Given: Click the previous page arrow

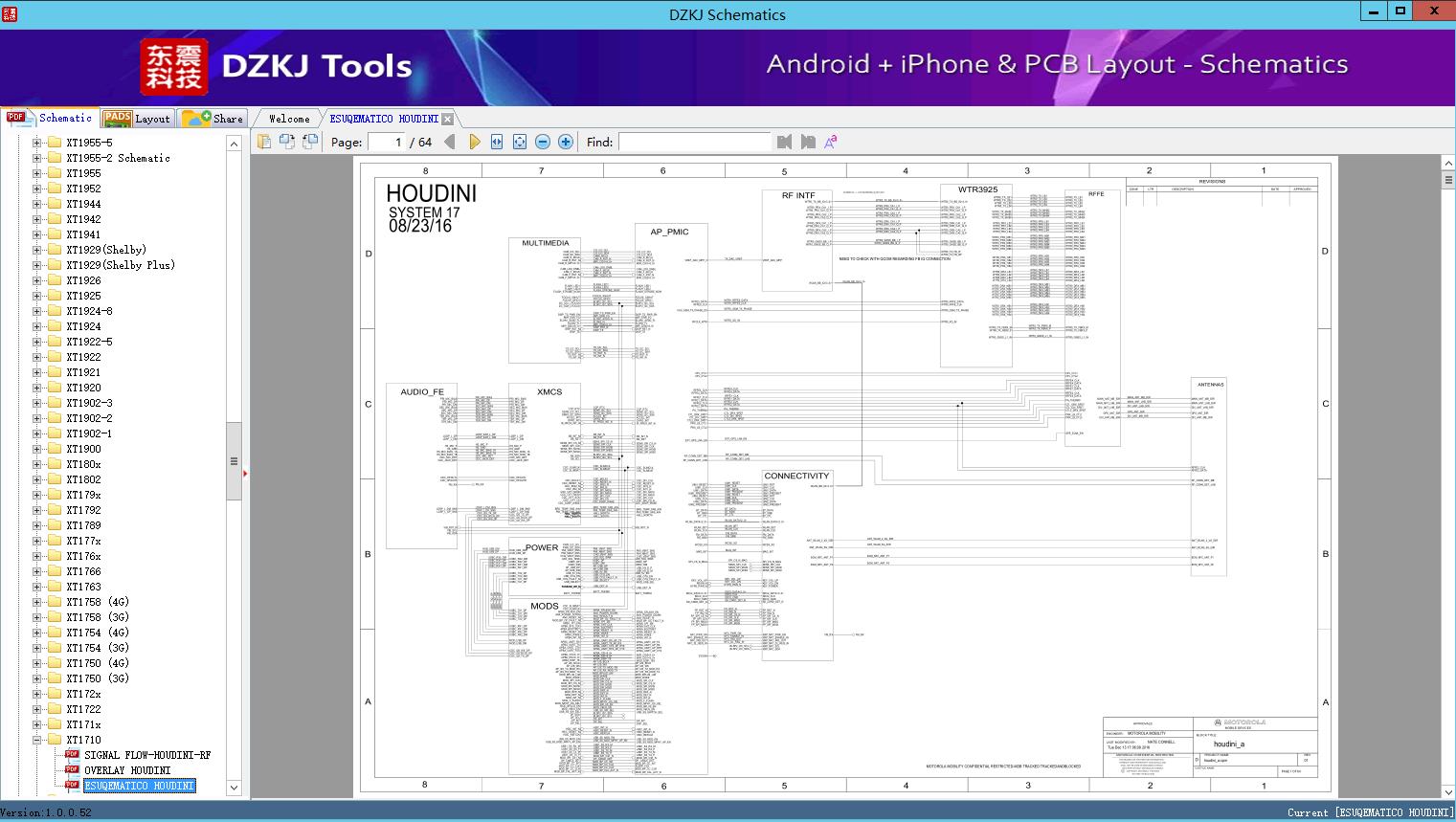Looking at the screenshot, I should (x=450, y=142).
